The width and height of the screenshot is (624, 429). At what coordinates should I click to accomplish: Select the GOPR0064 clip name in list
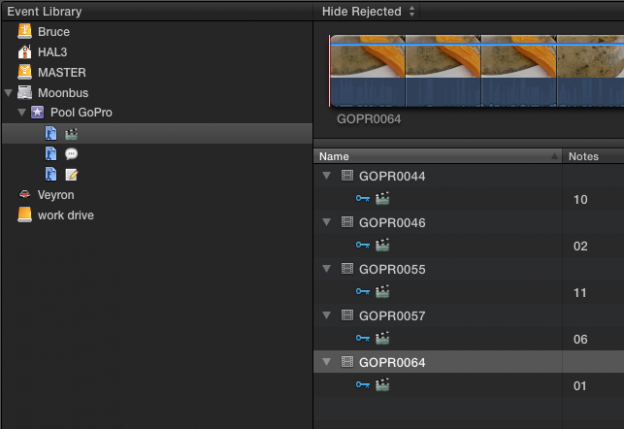(x=392, y=363)
